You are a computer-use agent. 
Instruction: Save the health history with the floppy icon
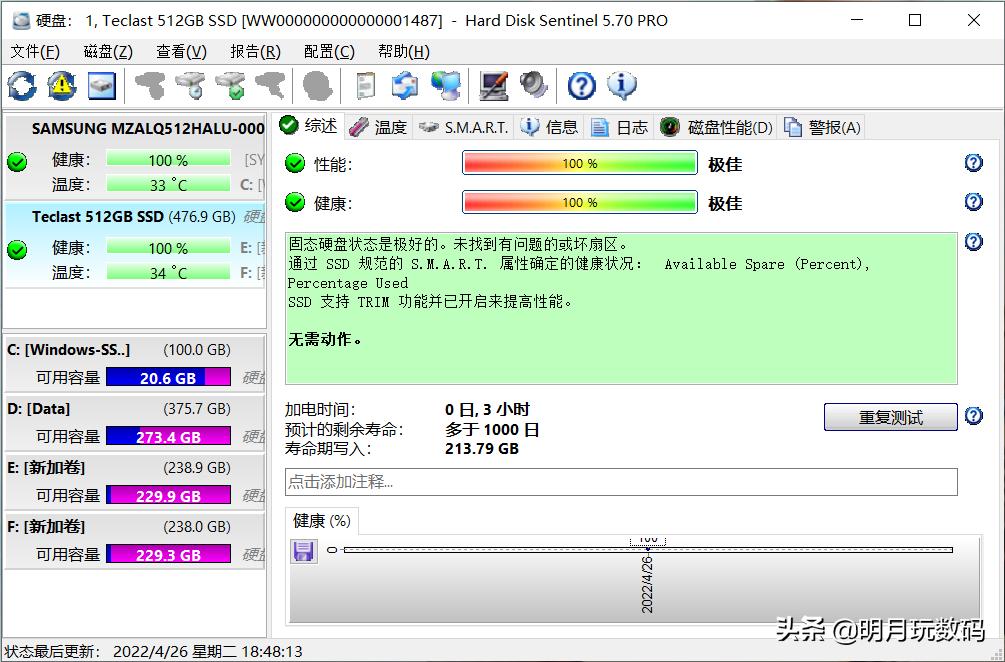303,550
